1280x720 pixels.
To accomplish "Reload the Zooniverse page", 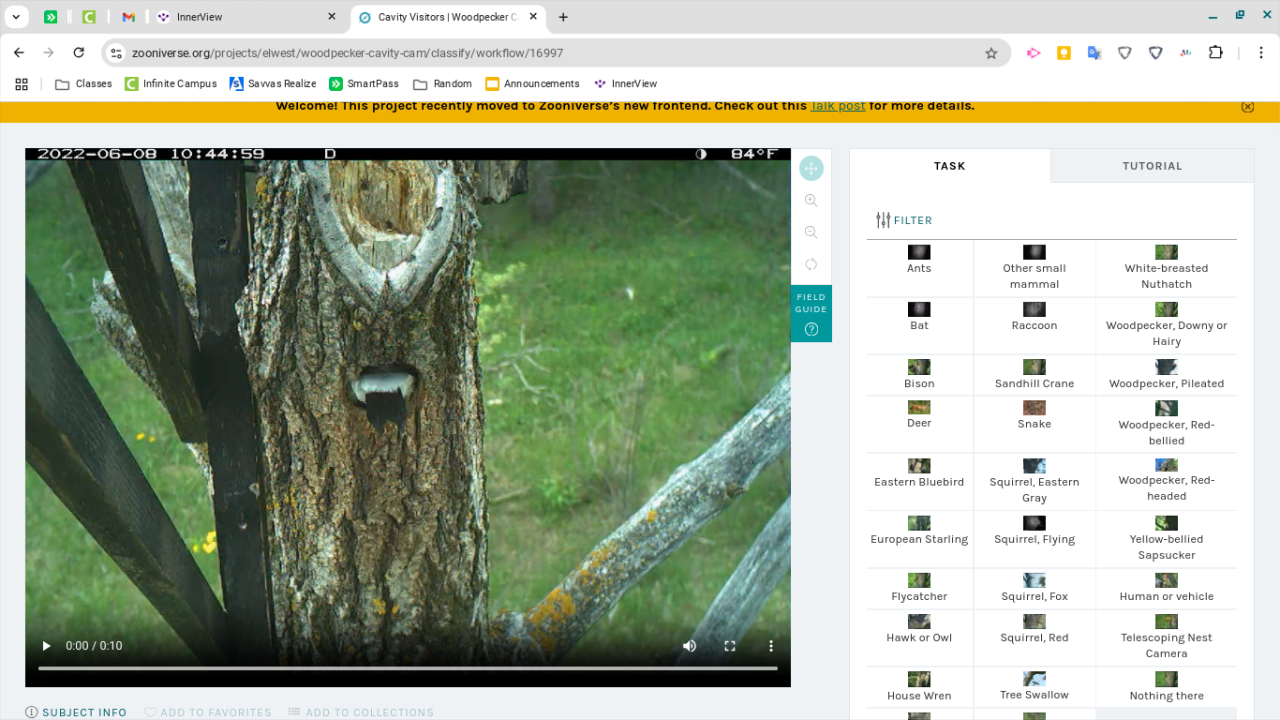I will (x=79, y=53).
